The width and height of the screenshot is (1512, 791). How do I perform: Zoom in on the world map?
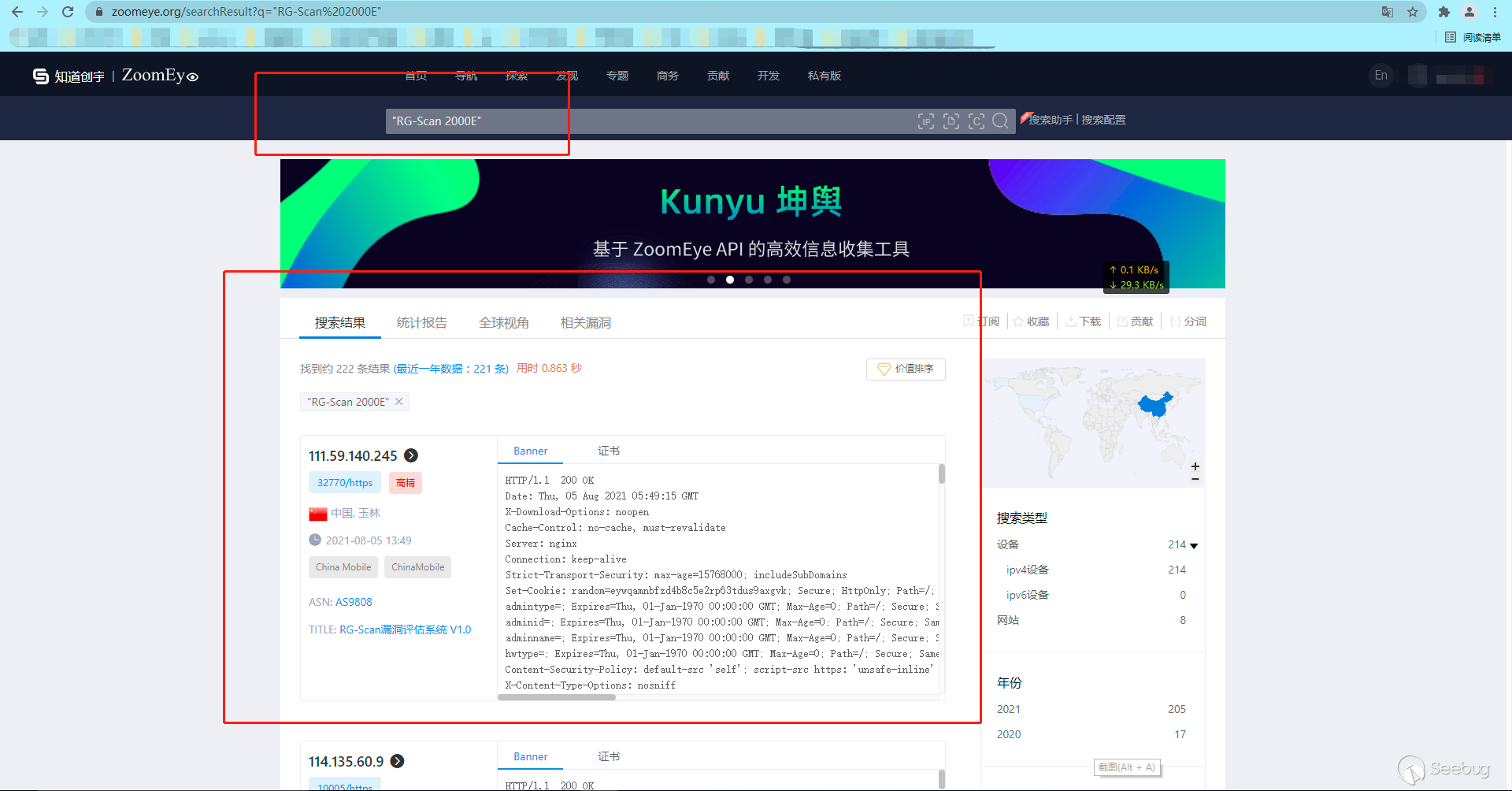[1195, 466]
